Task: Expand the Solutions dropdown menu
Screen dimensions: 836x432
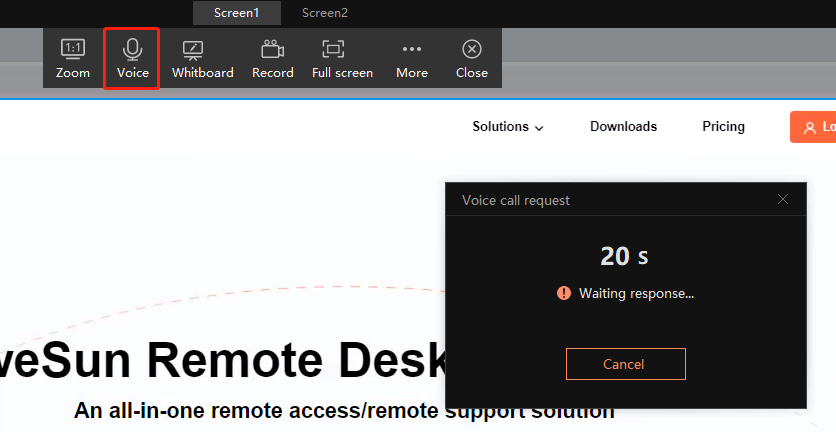Action: click(508, 126)
